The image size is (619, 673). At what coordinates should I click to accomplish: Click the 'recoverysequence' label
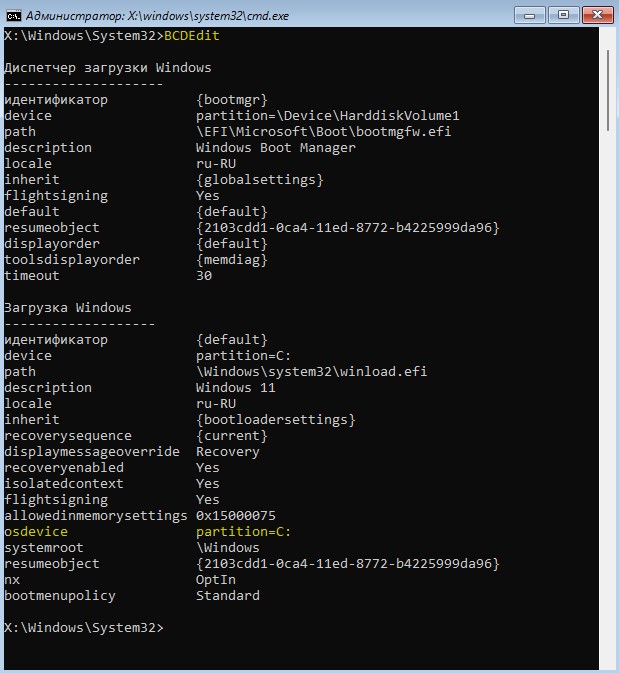click(68, 436)
